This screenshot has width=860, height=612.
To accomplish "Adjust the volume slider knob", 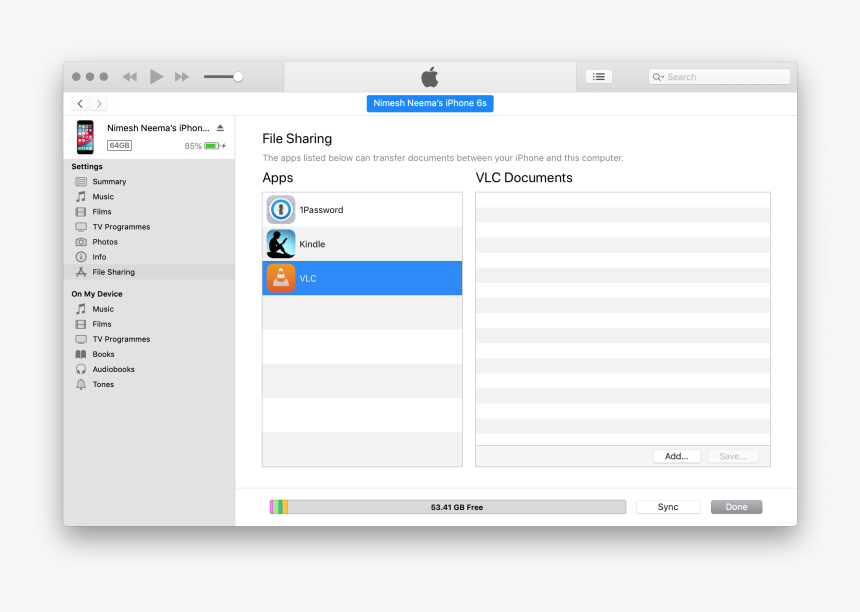I will coord(237,77).
